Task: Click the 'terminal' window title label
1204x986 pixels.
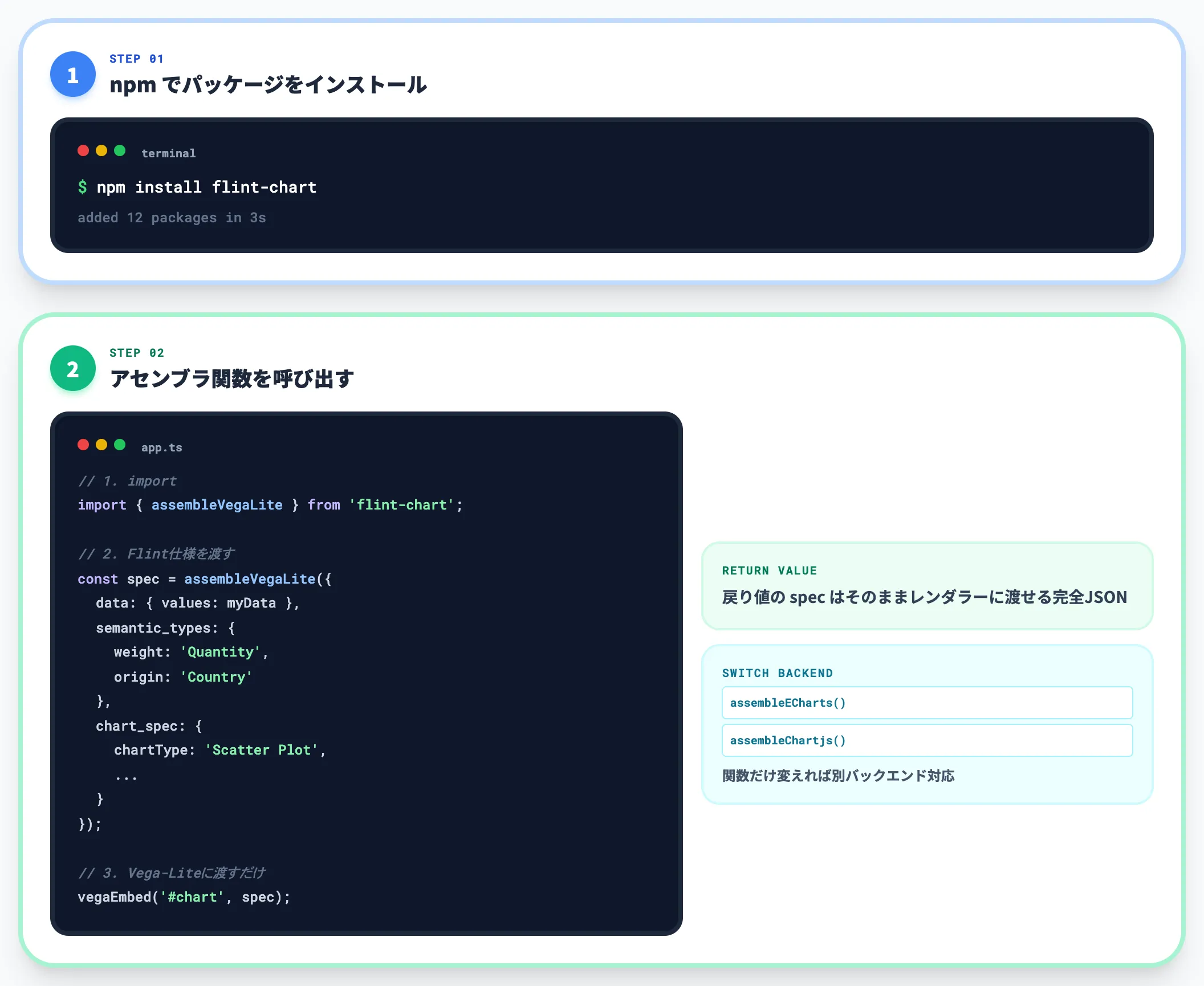Action: pos(168,153)
